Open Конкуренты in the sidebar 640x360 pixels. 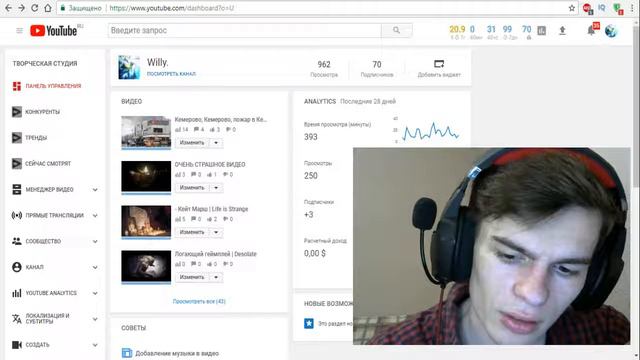coord(42,112)
